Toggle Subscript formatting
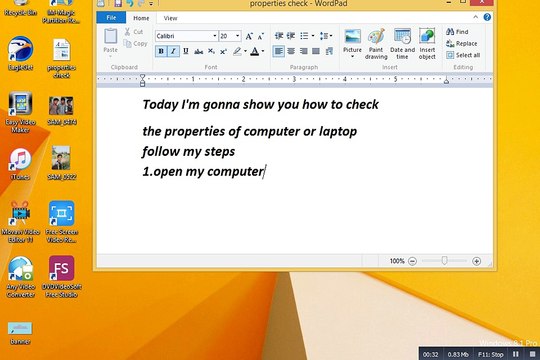Image resolution: width=540 pixels, height=360 pixels. click(x=211, y=52)
